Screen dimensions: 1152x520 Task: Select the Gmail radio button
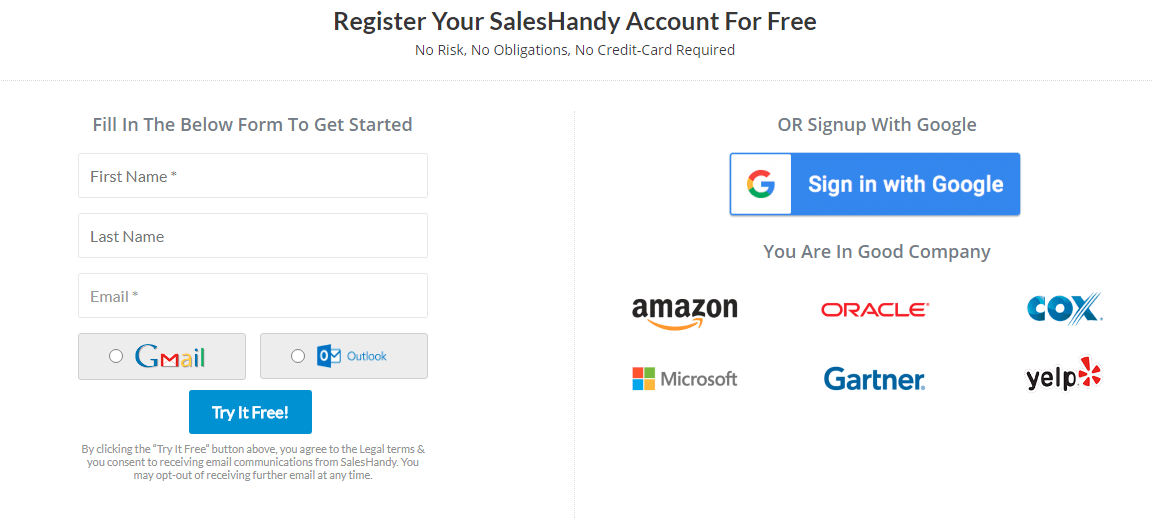116,356
